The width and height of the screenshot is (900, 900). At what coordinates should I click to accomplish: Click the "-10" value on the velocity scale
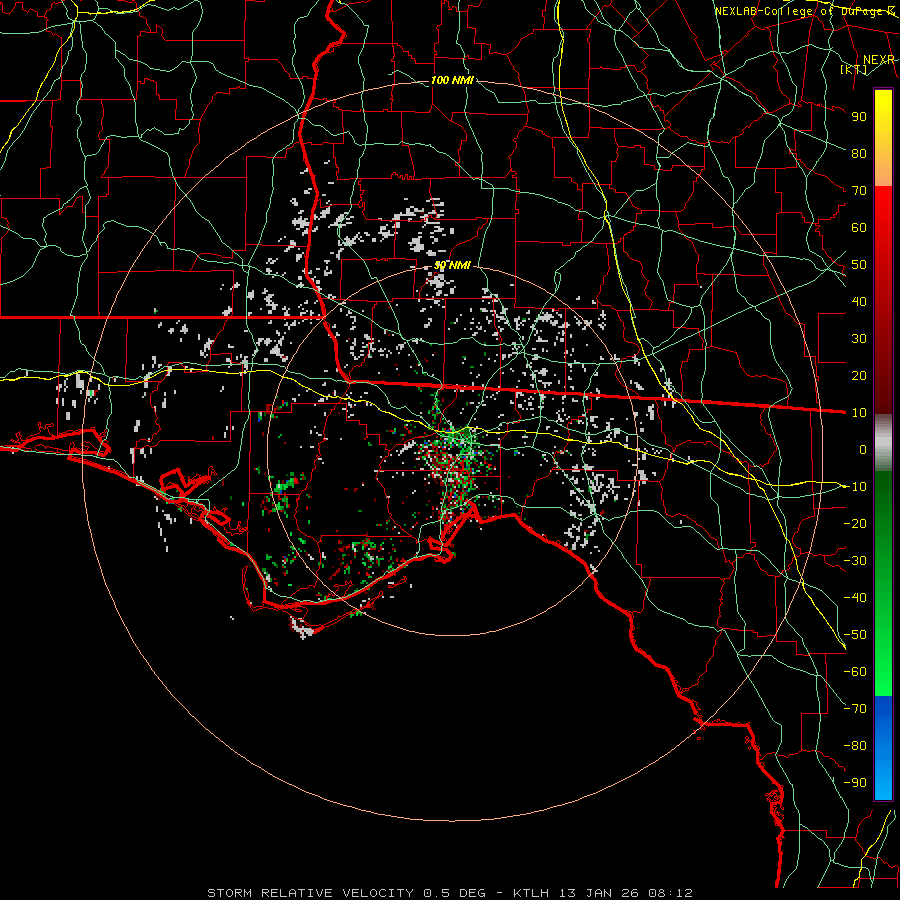(855, 487)
